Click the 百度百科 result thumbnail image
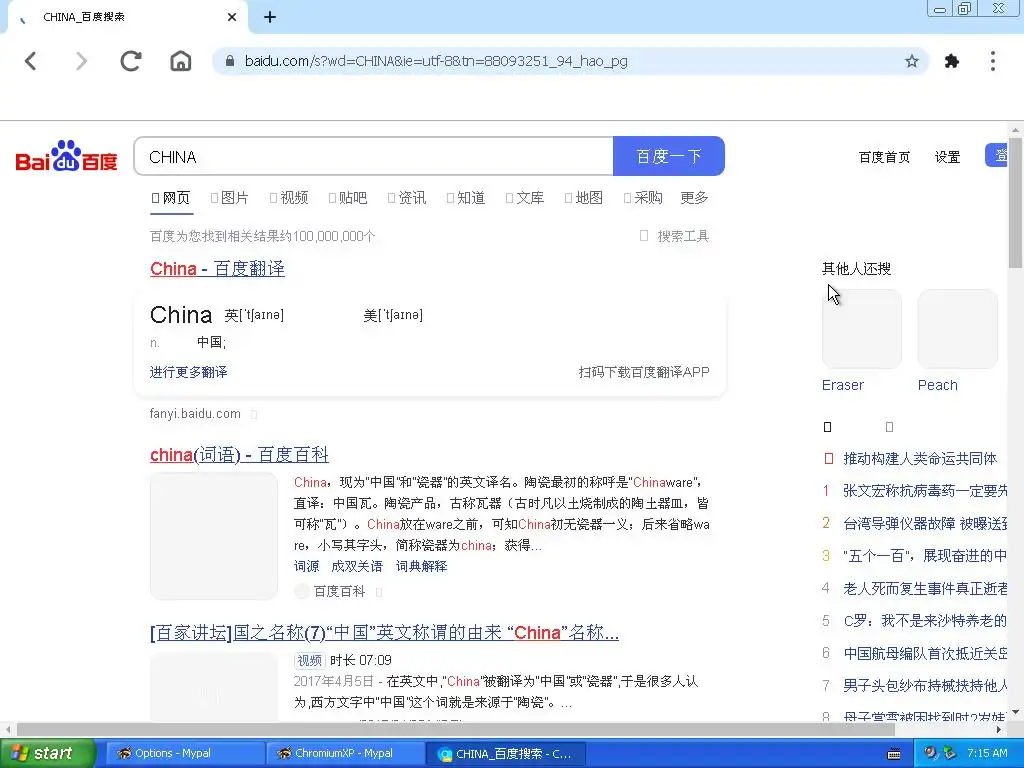Image resolution: width=1024 pixels, height=768 pixels. [214, 536]
